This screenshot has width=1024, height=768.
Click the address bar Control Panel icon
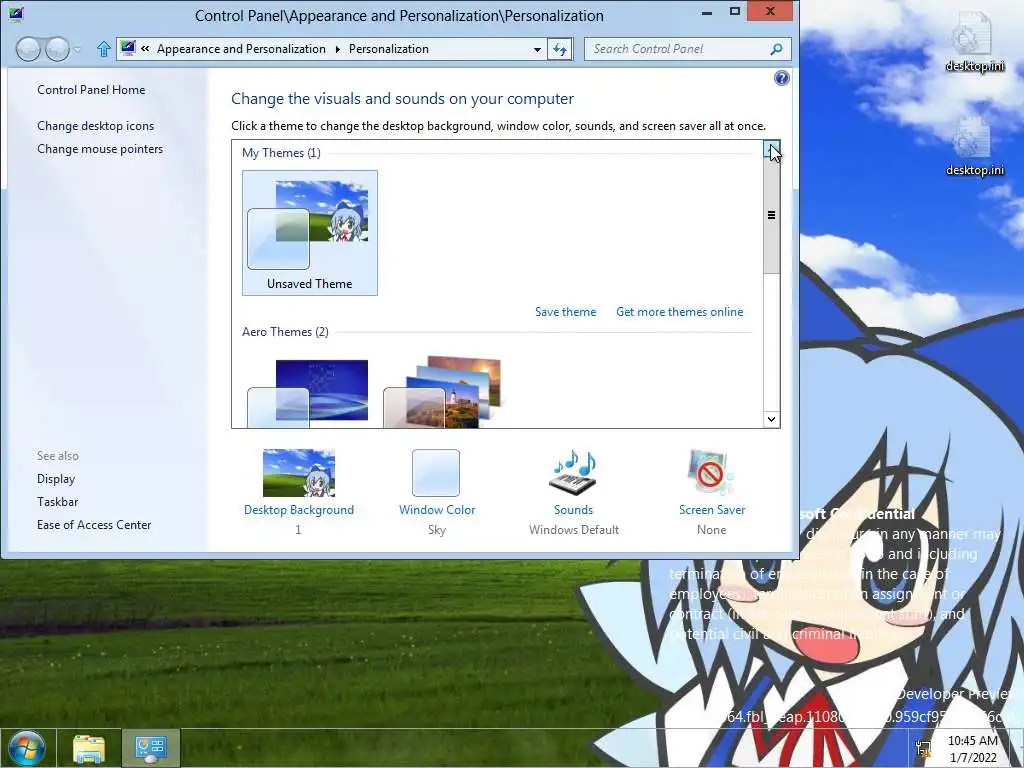[x=128, y=48]
